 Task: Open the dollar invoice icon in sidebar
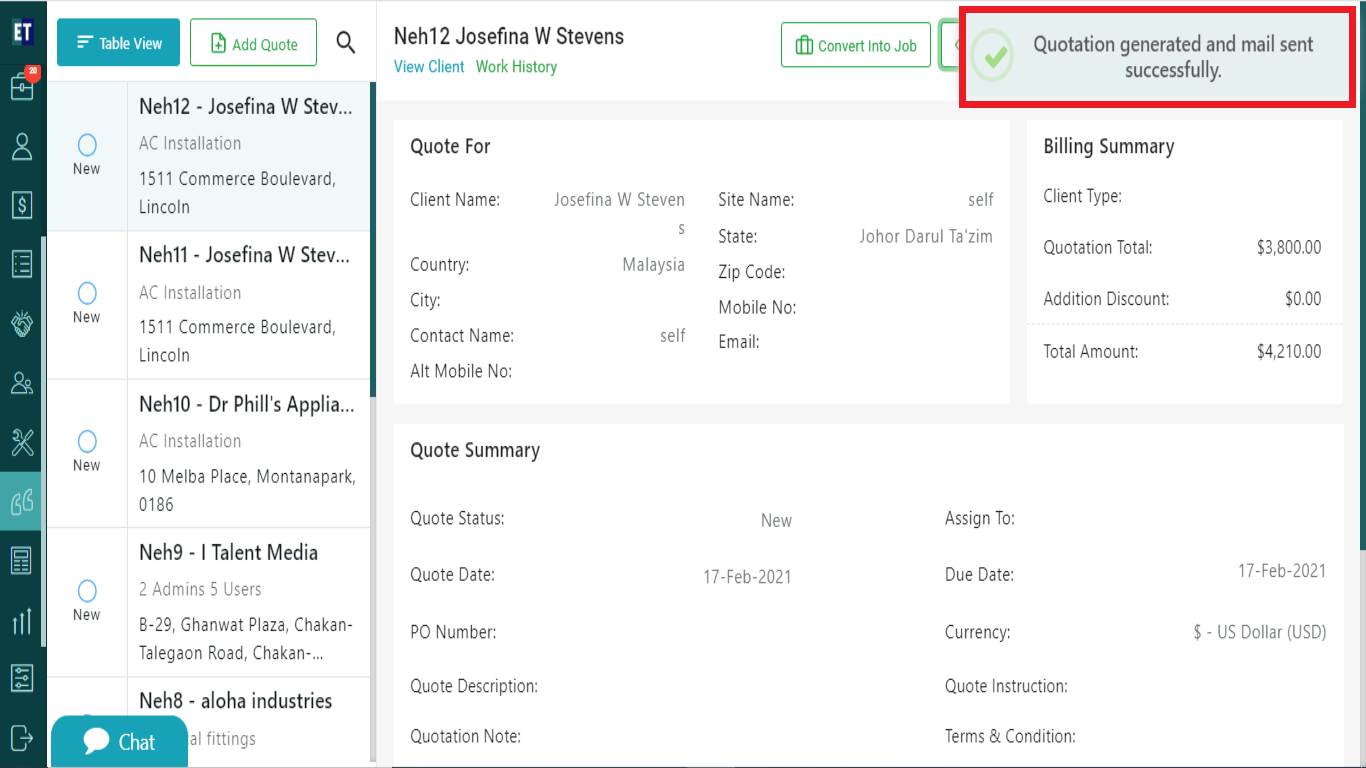point(22,205)
